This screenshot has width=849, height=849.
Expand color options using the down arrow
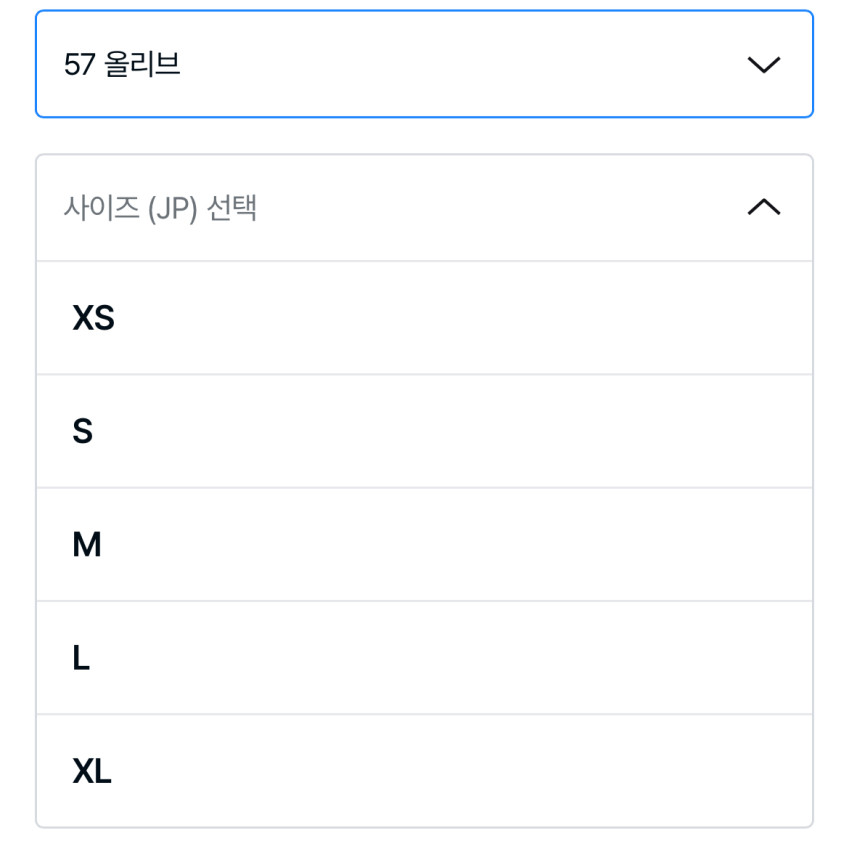coord(763,65)
